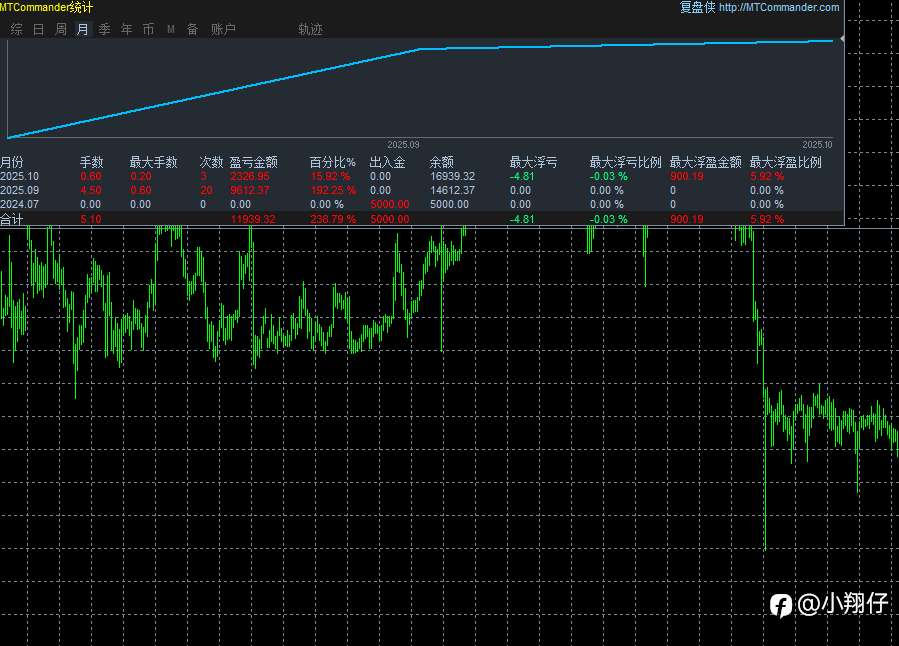This screenshot has width=899, height=646.
Task: Click the small arrow marker at the equity curve's end
Action: tap(842, 38)
